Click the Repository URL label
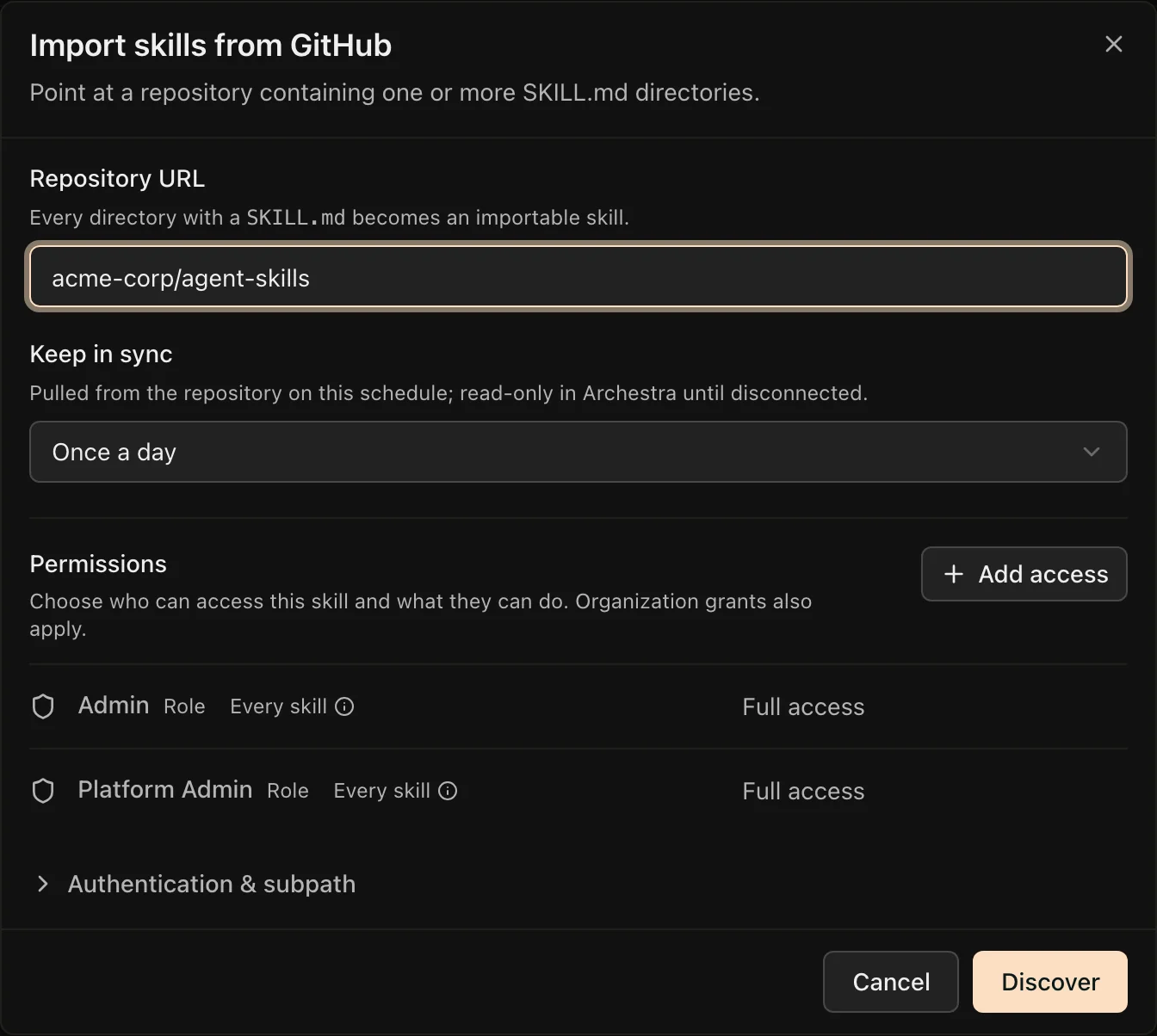The width and height of the screenshot is (1157, 1036). pyautogui.click(x=117, y=178)
